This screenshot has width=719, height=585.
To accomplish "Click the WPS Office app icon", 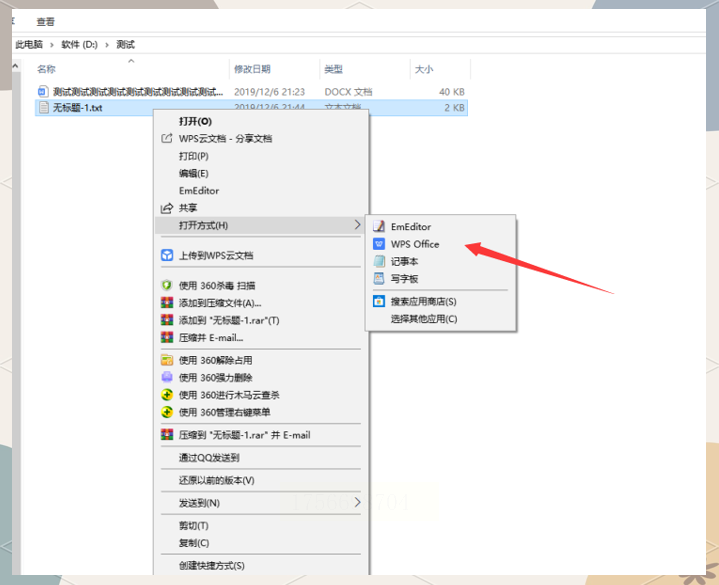I will click(379, 244).
